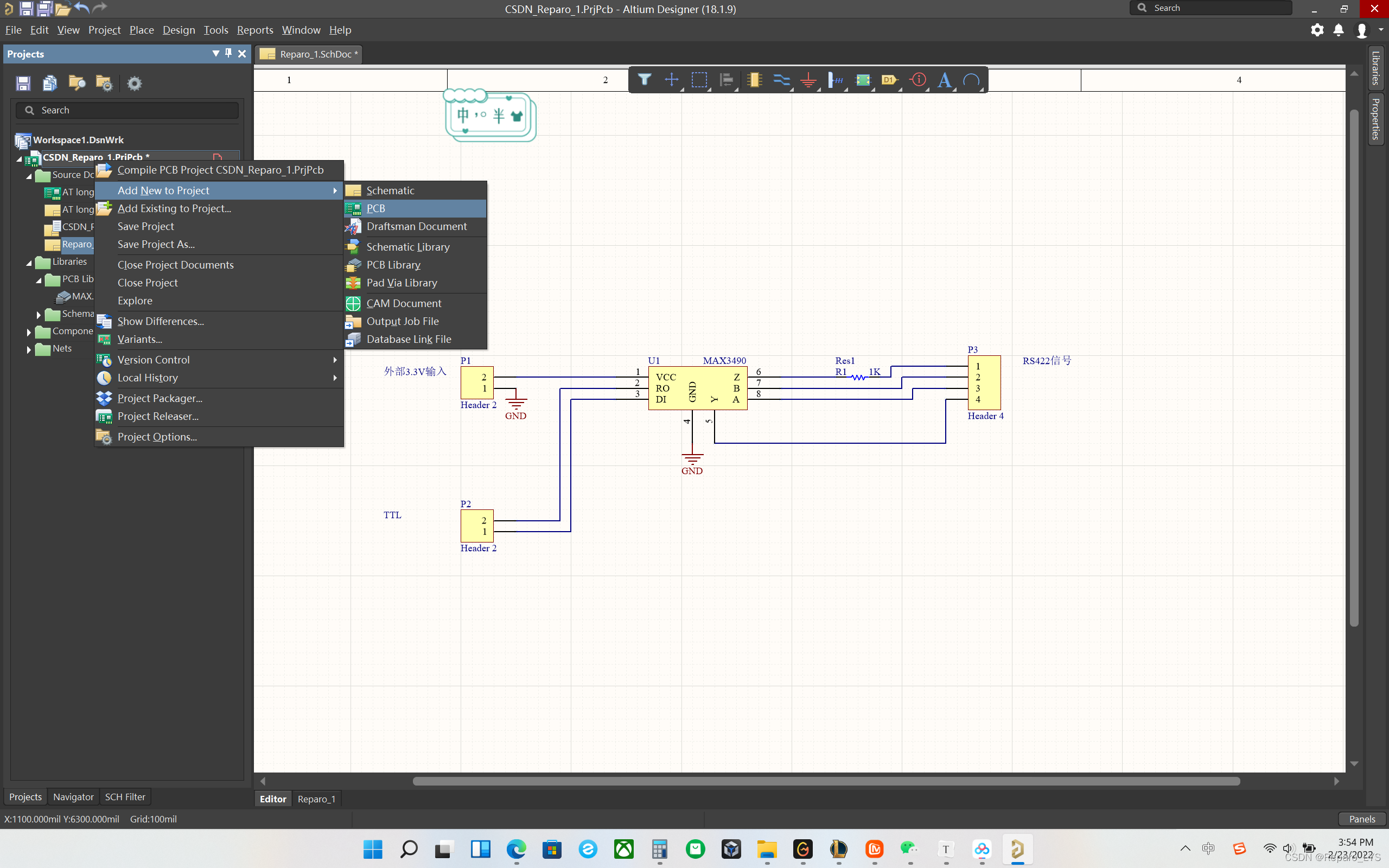1389x868 pixels.
Task: Choose Project Options from context menu
Action: [x=157, y=437]
